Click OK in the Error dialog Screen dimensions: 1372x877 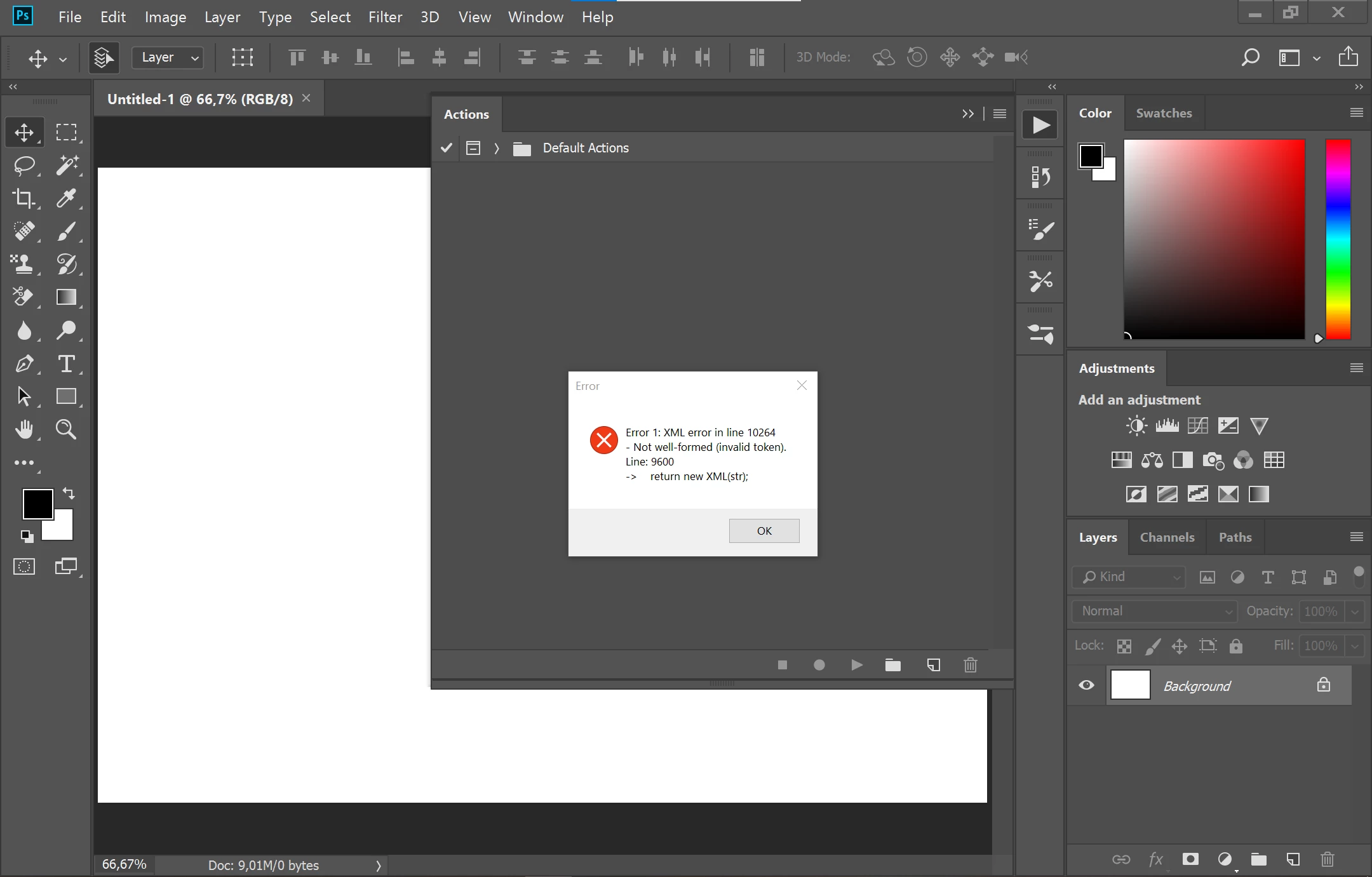[763, 531]
